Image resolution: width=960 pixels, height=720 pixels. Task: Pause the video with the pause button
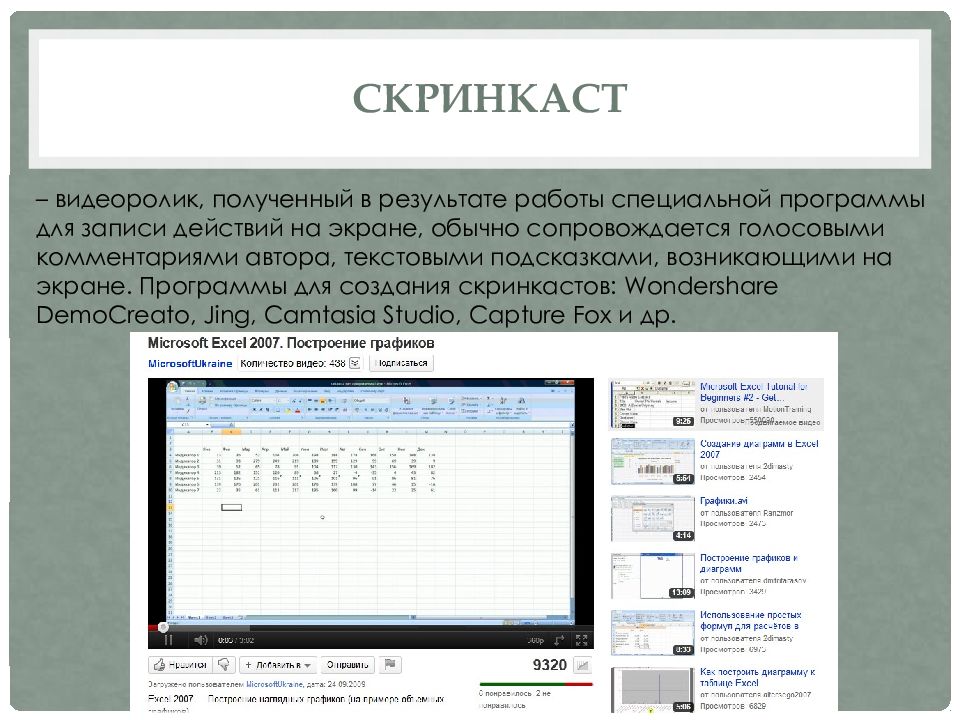pyautogui.click(x=168, y=640)
